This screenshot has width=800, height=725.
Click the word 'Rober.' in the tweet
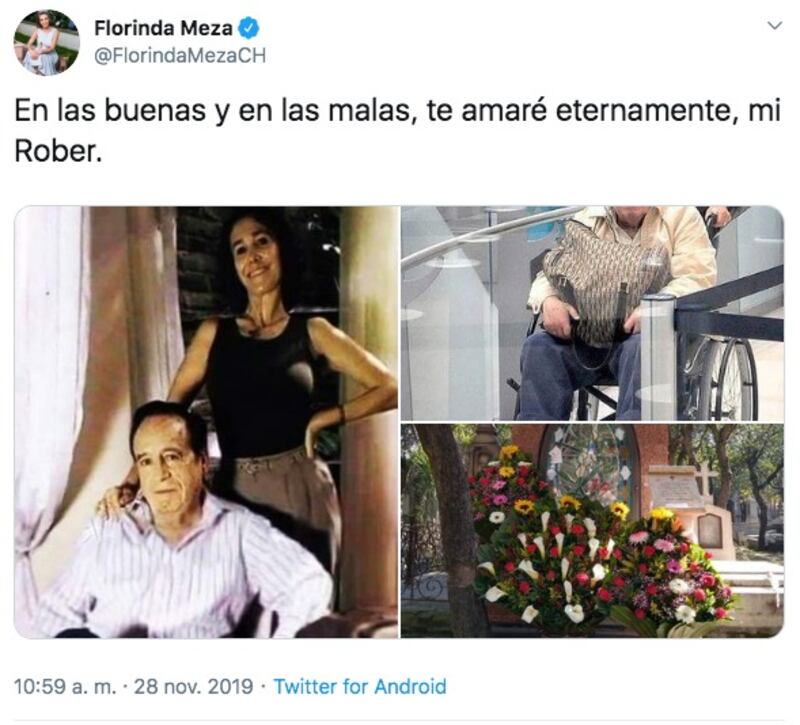(x=58, y=152)
